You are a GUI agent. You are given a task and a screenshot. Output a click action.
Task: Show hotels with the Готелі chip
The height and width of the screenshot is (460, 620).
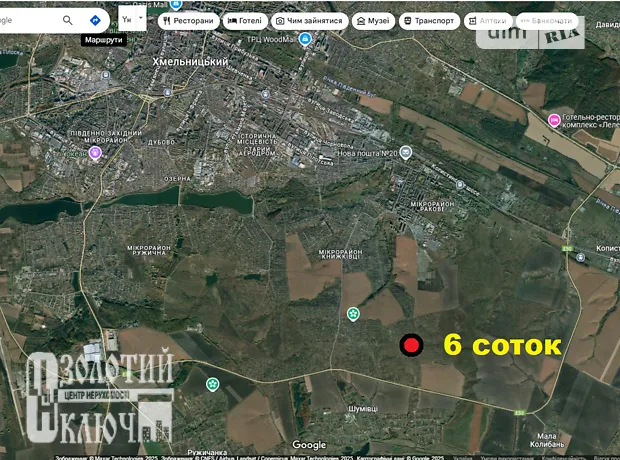[x=245, y=20]
